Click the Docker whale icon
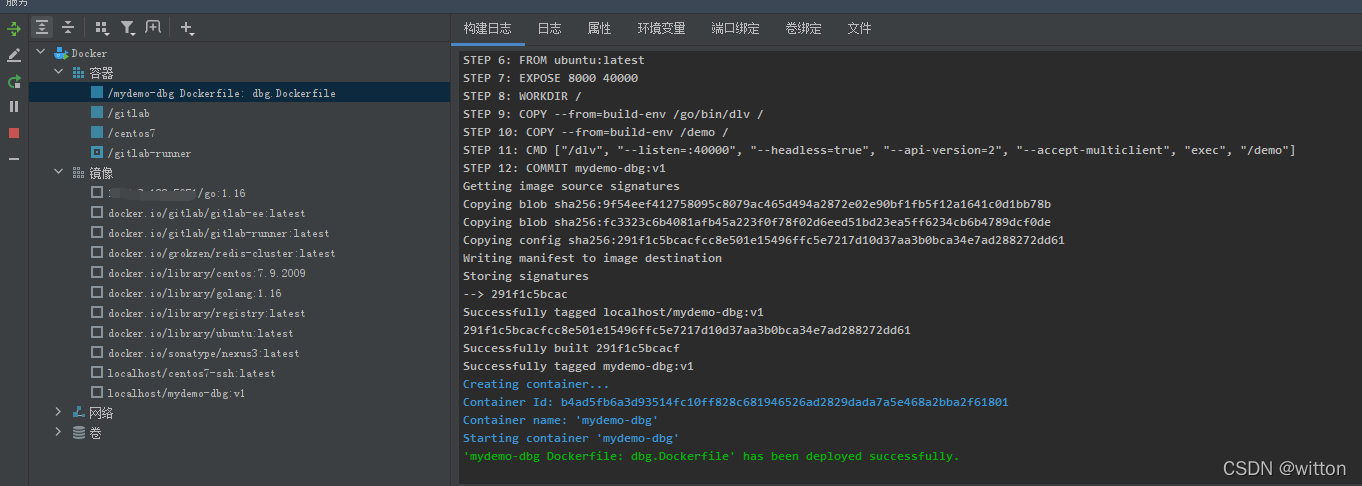This screenshot has width=1362, height=486. (60, 53)
